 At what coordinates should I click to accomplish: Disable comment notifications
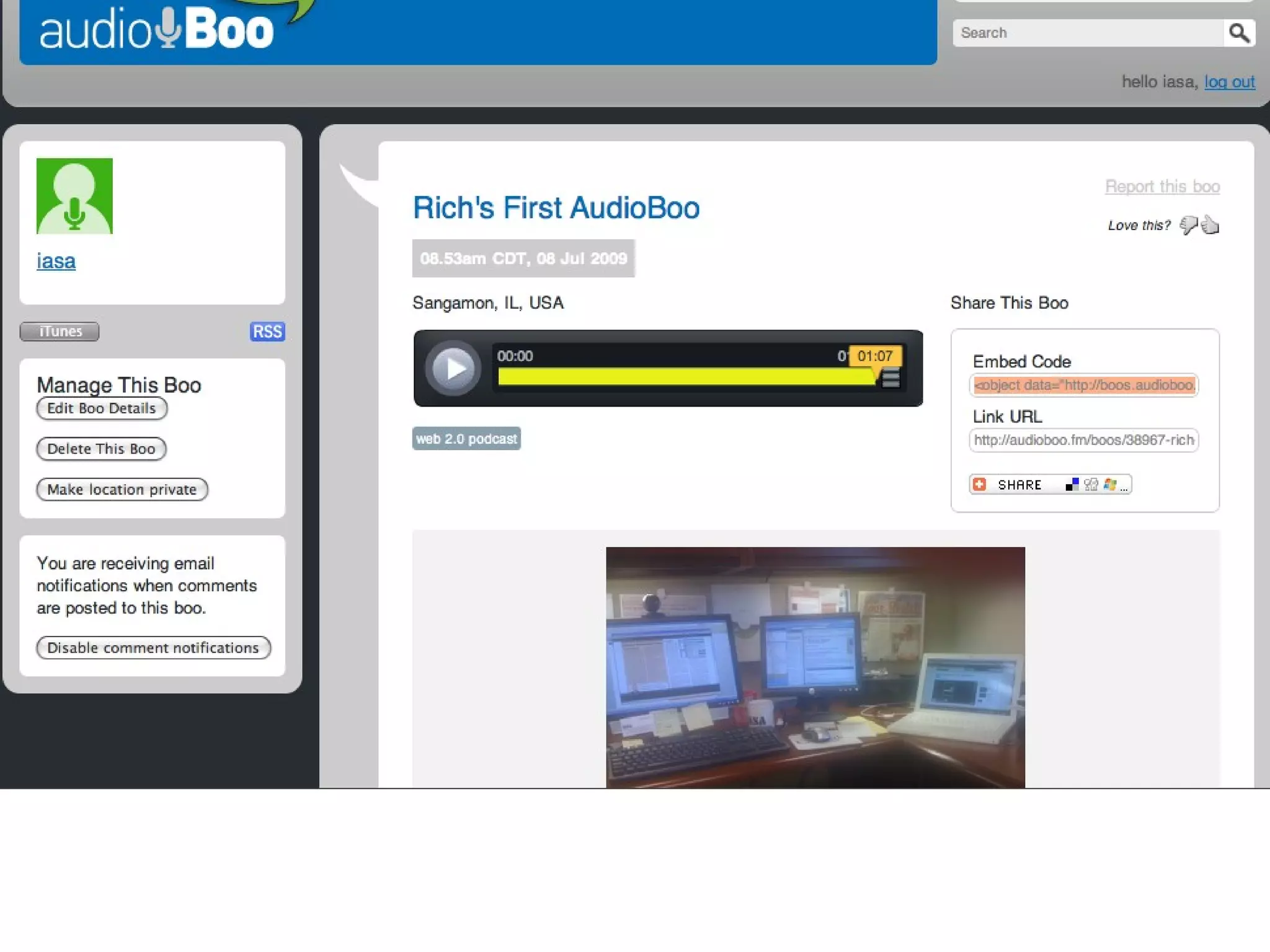tap(153, 648)
